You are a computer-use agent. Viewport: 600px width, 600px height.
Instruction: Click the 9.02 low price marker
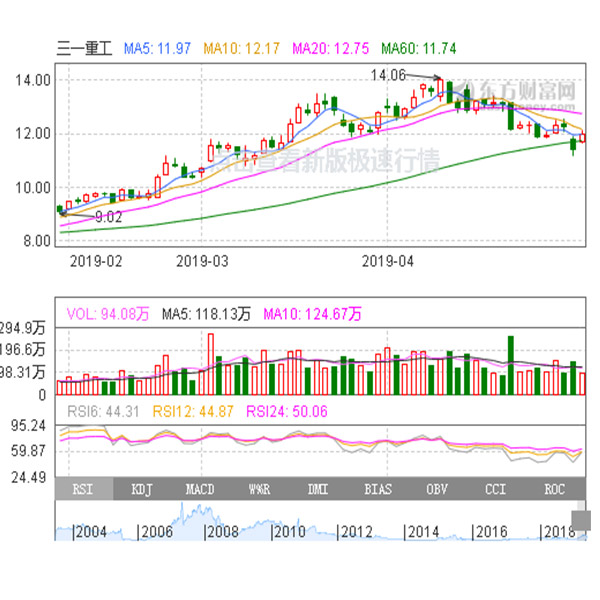pyautogui.click(x=110, y=216)
